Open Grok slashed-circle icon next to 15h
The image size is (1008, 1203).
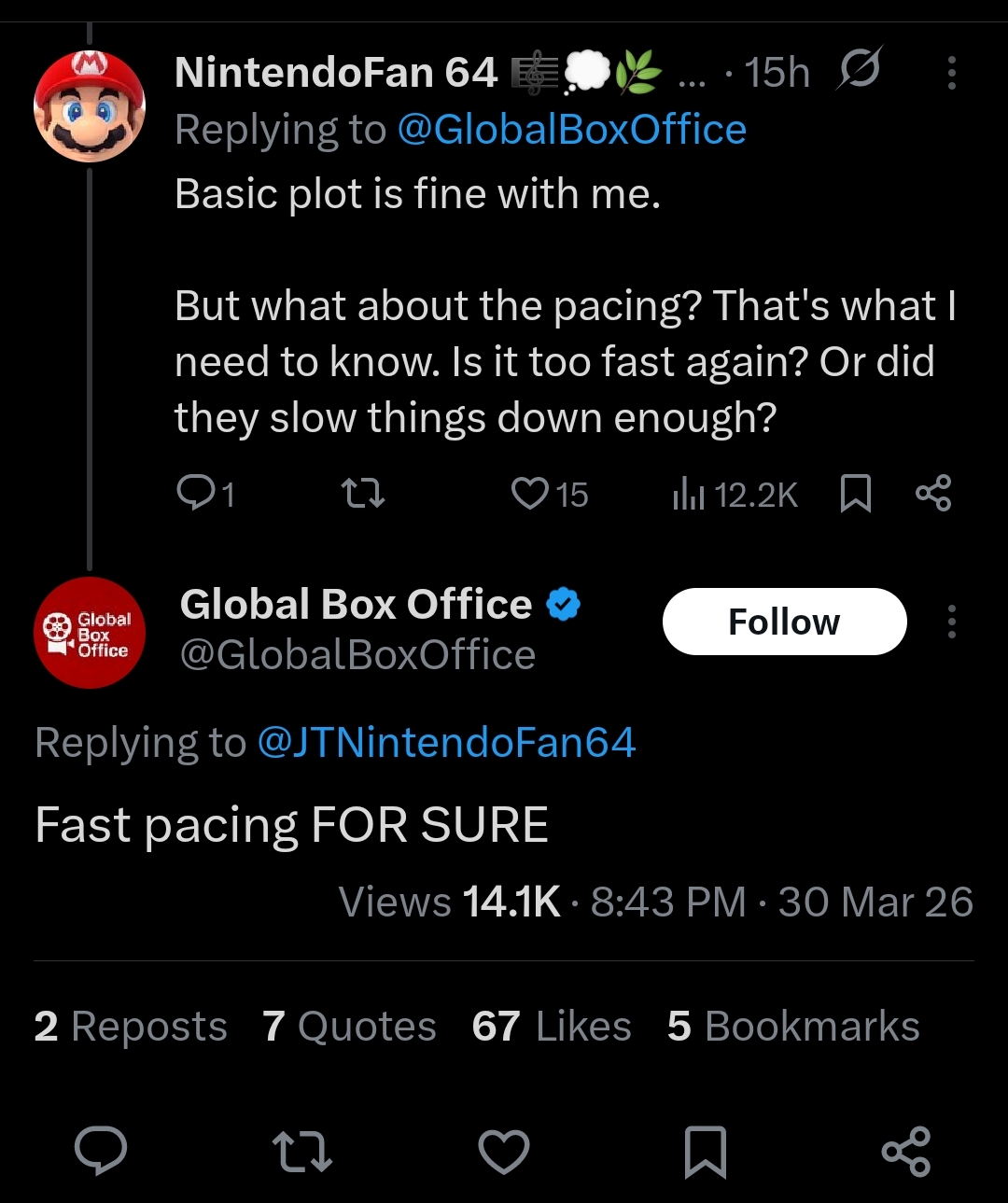[859, 70]
